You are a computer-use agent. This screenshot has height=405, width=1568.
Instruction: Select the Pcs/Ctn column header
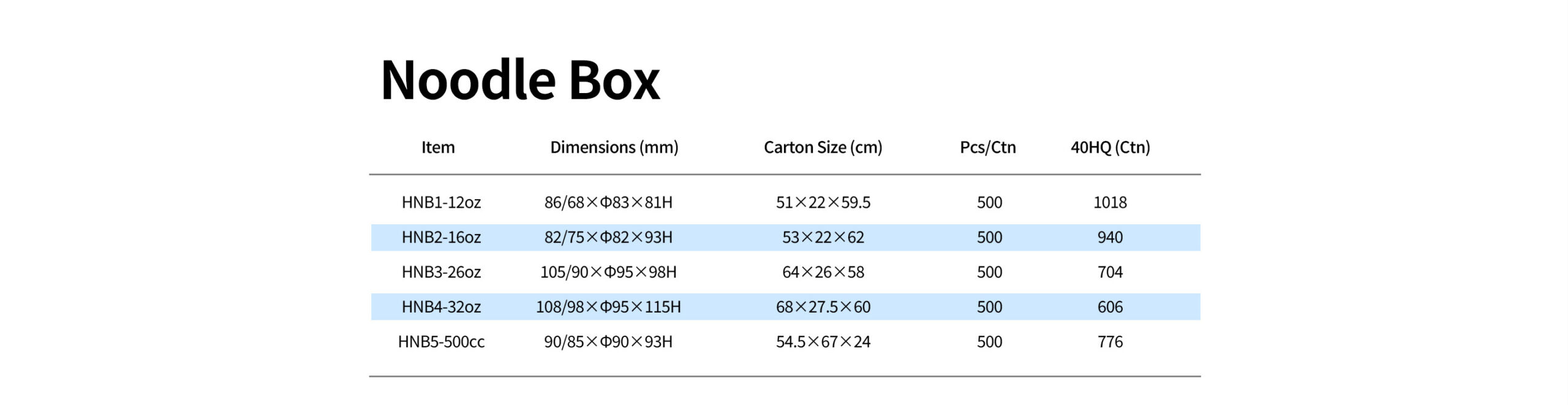pyautogui.click(x=987, y=147)
